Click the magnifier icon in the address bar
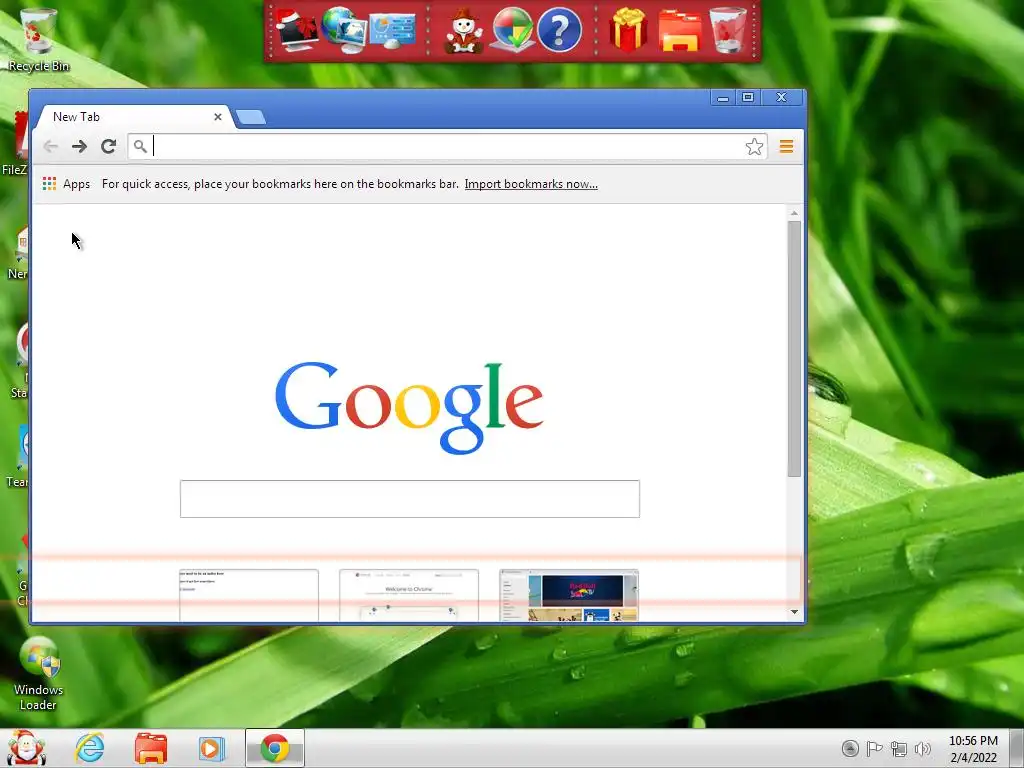The width and height of the screenshot is (1024, 768). point(140,146)
